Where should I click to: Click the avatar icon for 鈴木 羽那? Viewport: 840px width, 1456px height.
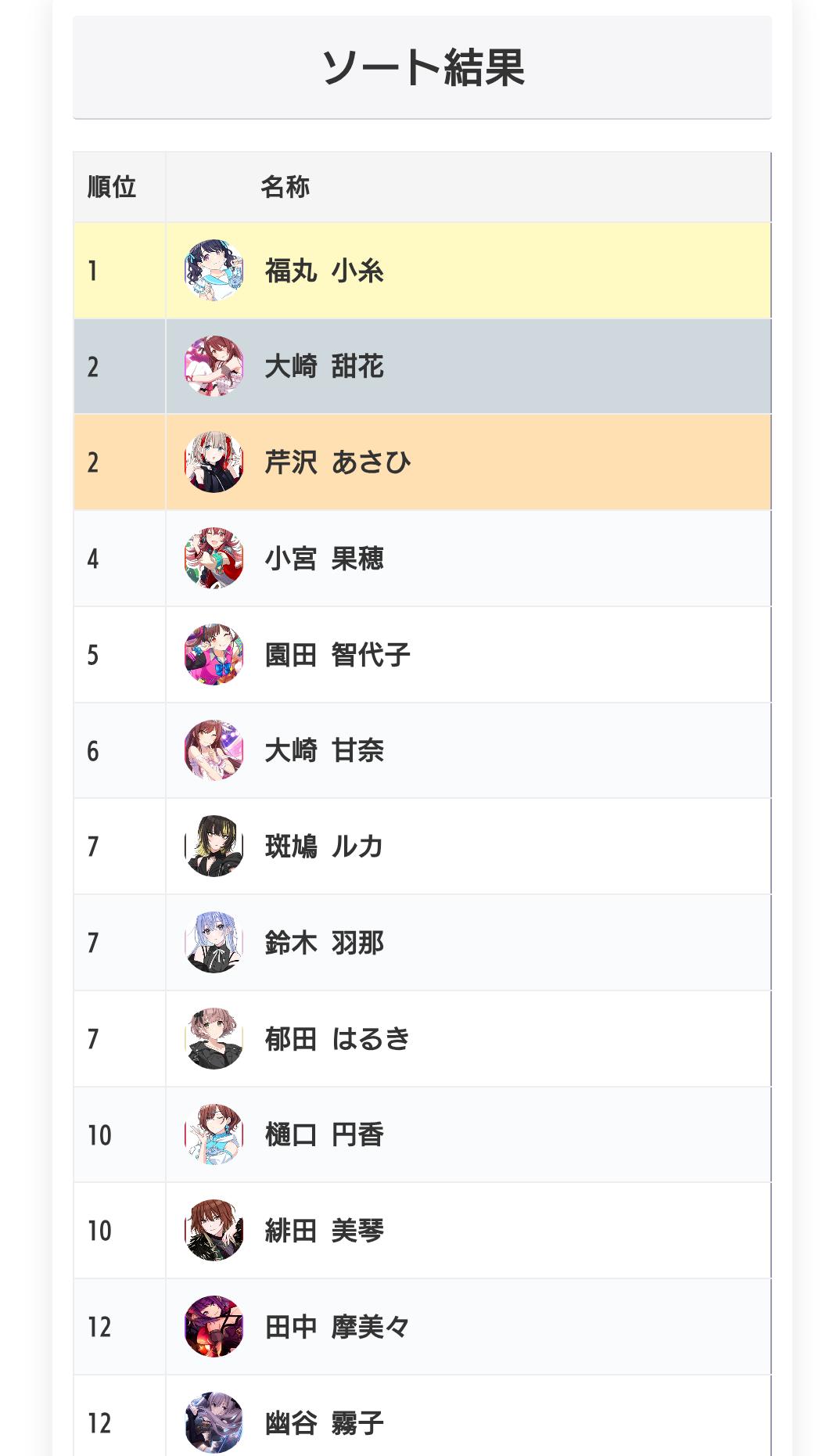point(214,943)
